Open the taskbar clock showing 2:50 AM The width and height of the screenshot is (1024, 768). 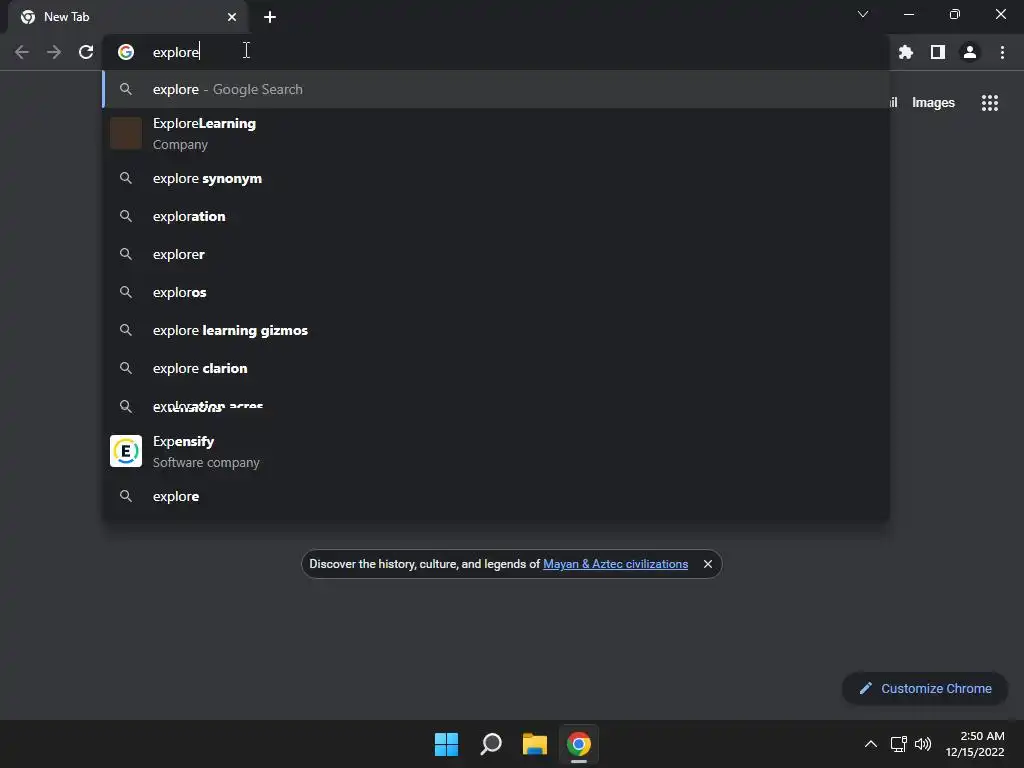coord(975,744)
